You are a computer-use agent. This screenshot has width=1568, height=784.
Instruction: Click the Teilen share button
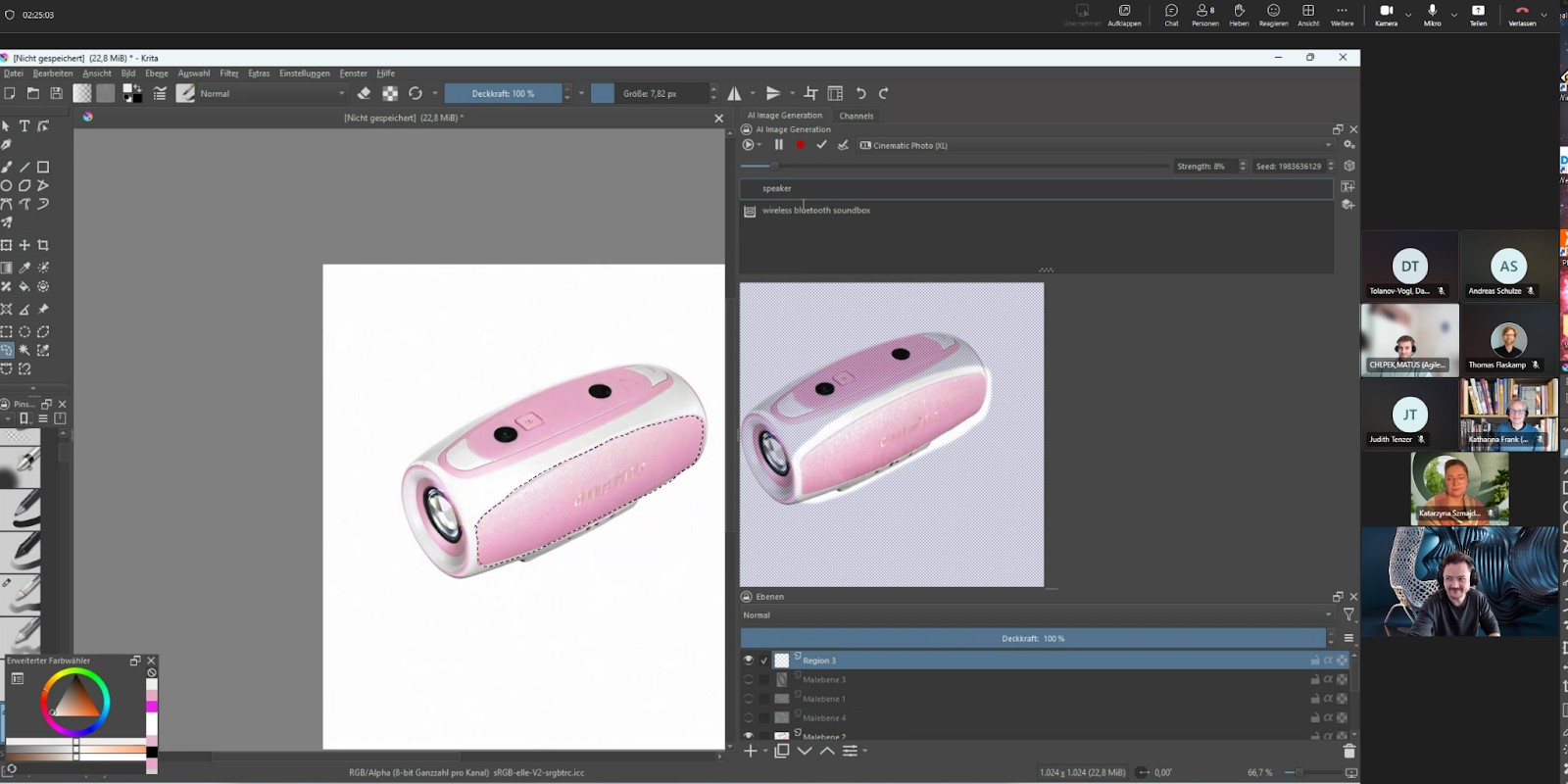coord(1478,15)
